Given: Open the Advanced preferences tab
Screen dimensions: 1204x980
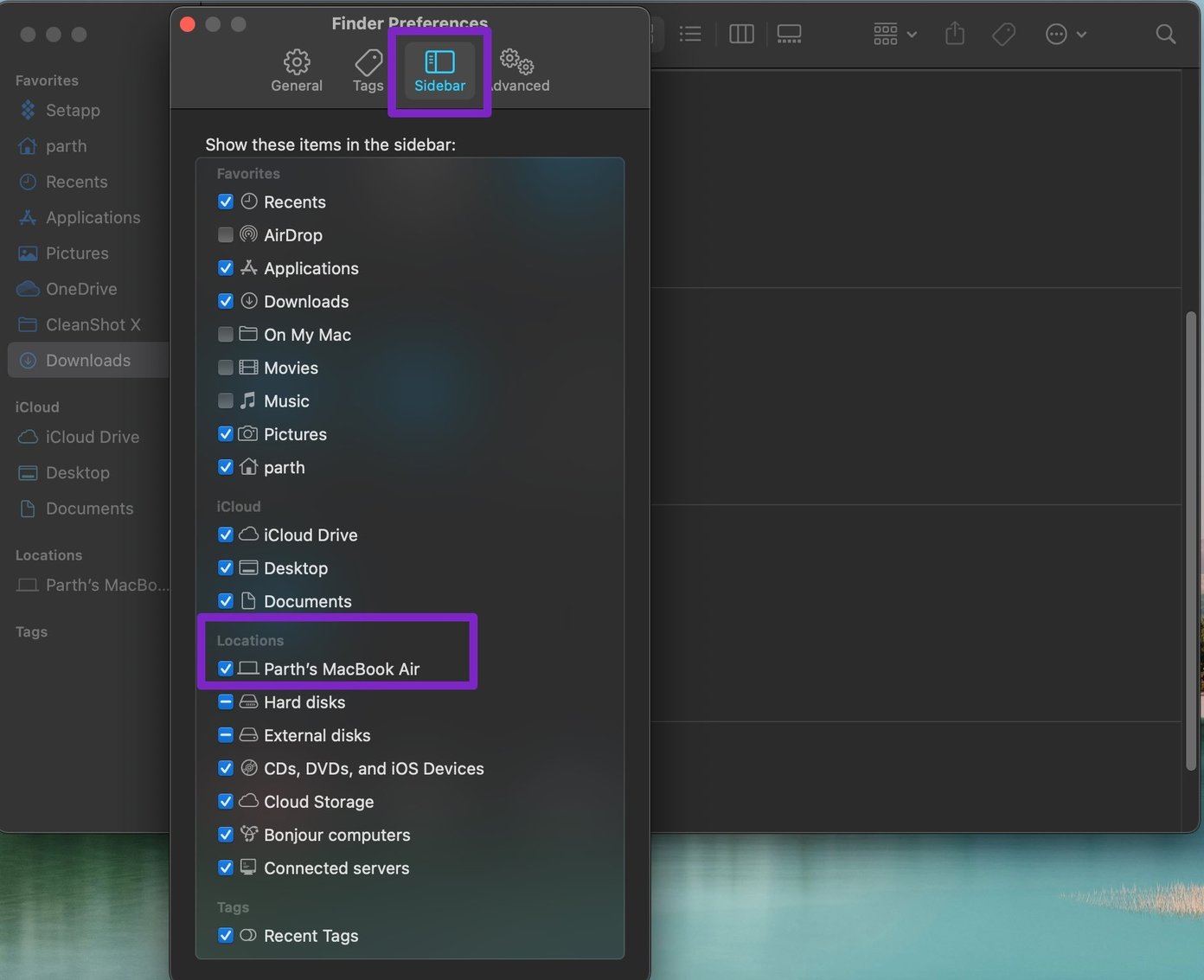Looking at the screenshot, I should tap(519, 71).
